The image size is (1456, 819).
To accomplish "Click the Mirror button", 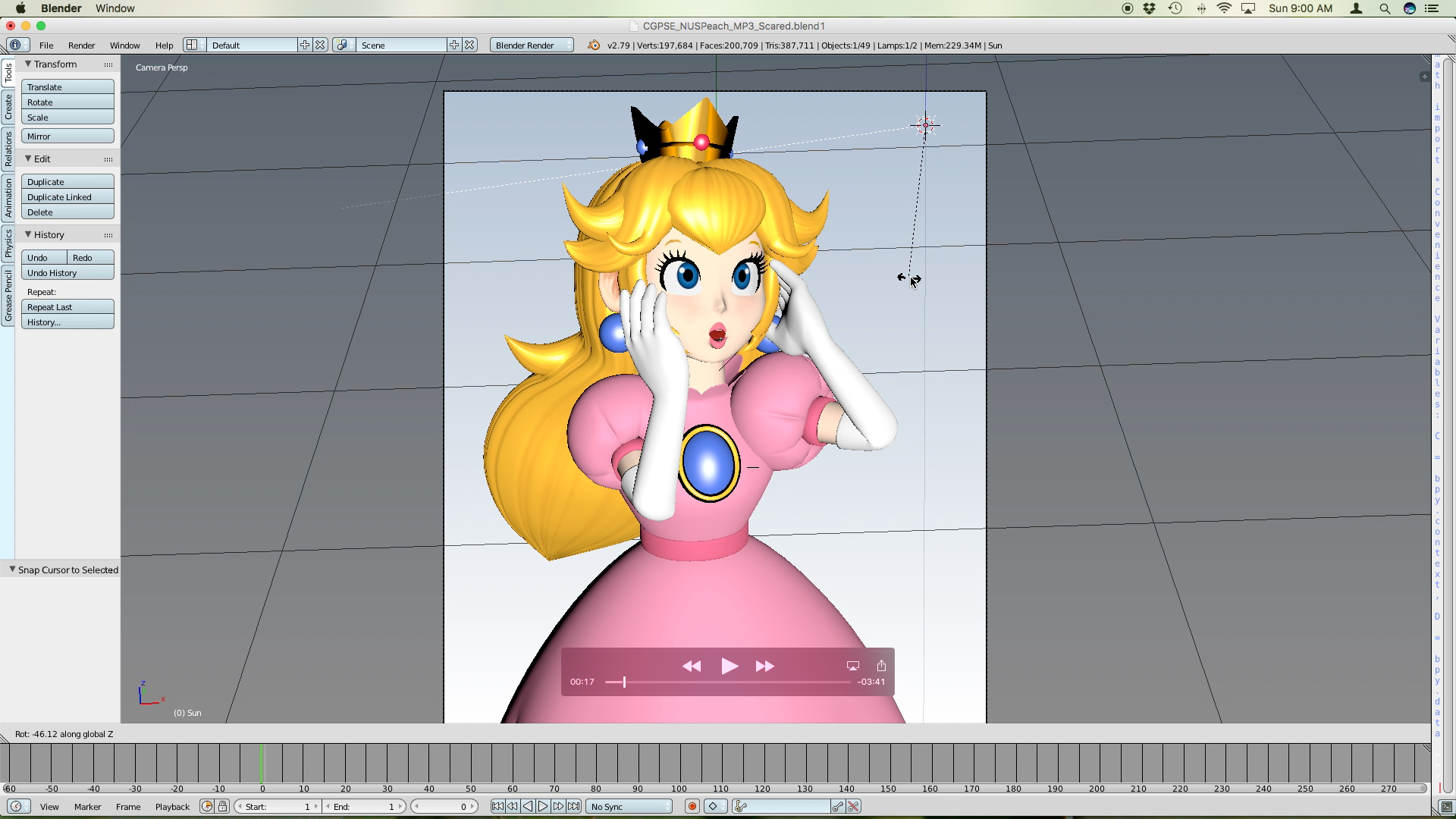I will coord(67,136).
